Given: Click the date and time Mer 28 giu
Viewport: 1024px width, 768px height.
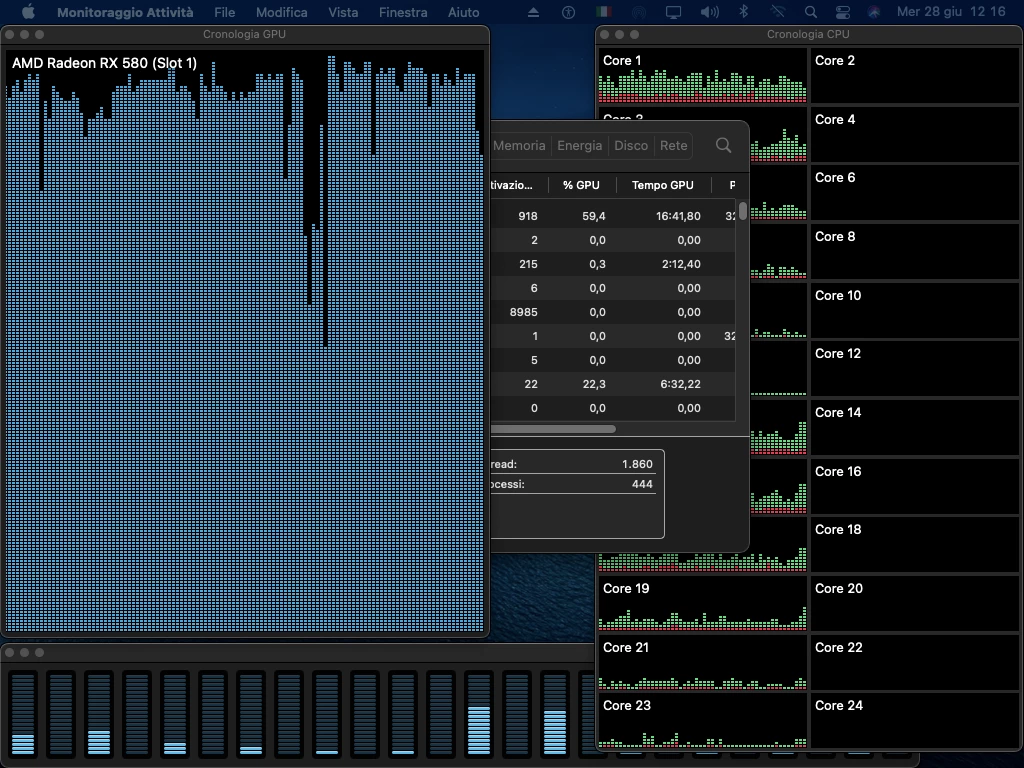Looking at the screenshot, I should (x=951, y=12).
